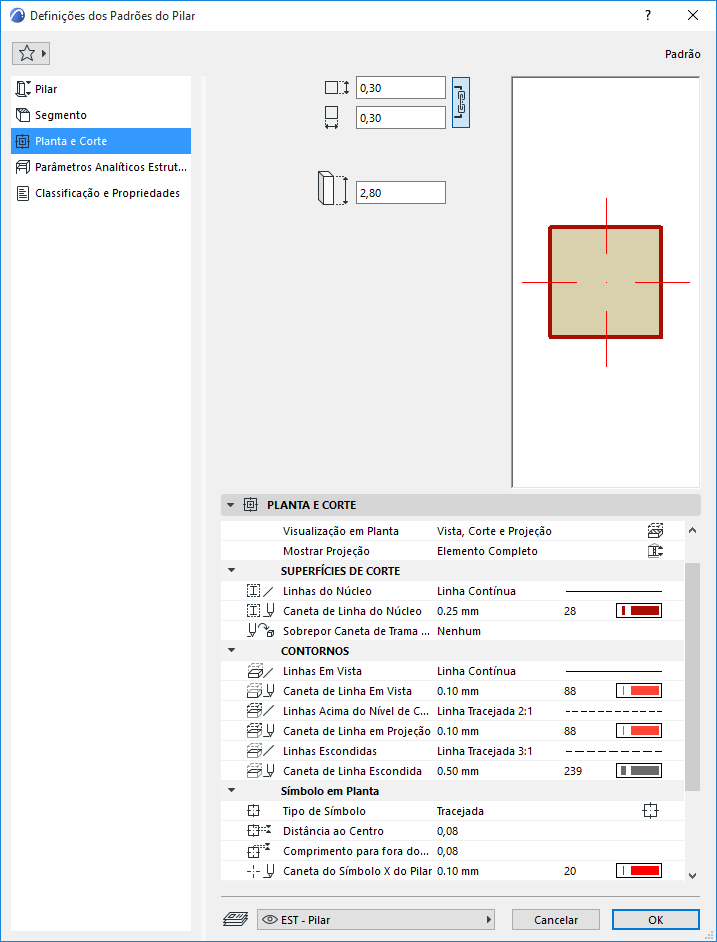Collapse the SUPERFÍCIES DE CORTE group

[232, 571]
